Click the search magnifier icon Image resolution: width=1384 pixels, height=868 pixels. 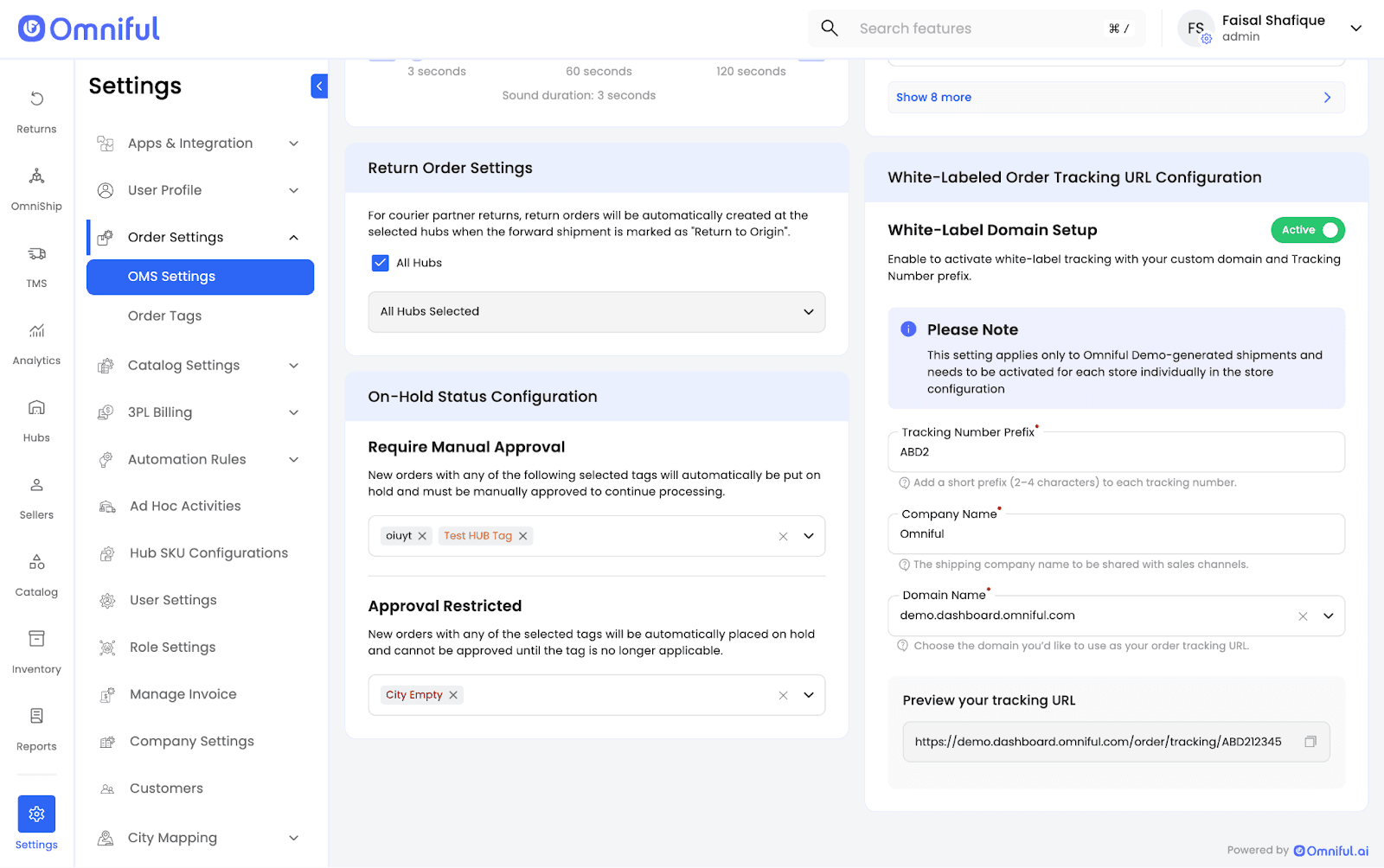point(829,29)
